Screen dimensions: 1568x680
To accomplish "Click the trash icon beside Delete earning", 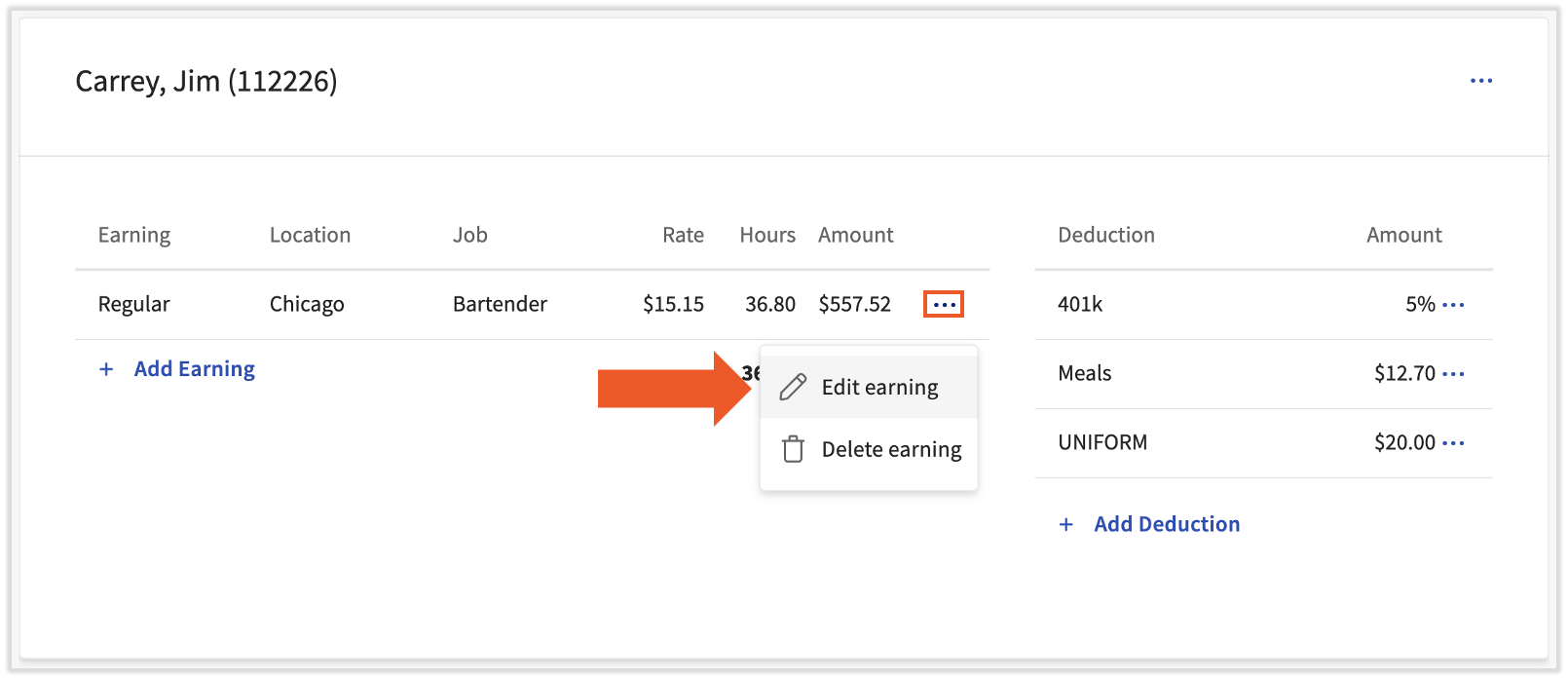I will tap(793, 449).
